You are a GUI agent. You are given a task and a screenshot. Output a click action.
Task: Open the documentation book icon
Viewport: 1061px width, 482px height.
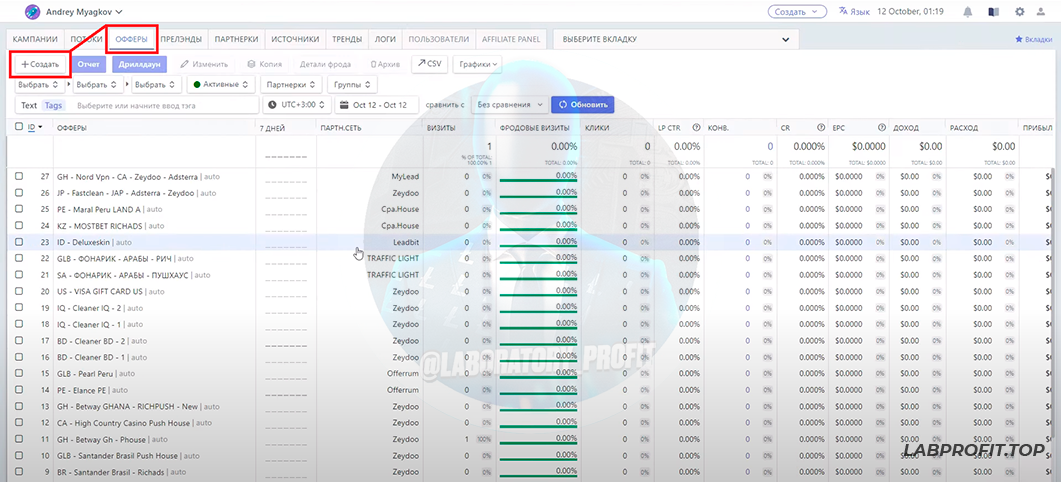pos(993,12)
